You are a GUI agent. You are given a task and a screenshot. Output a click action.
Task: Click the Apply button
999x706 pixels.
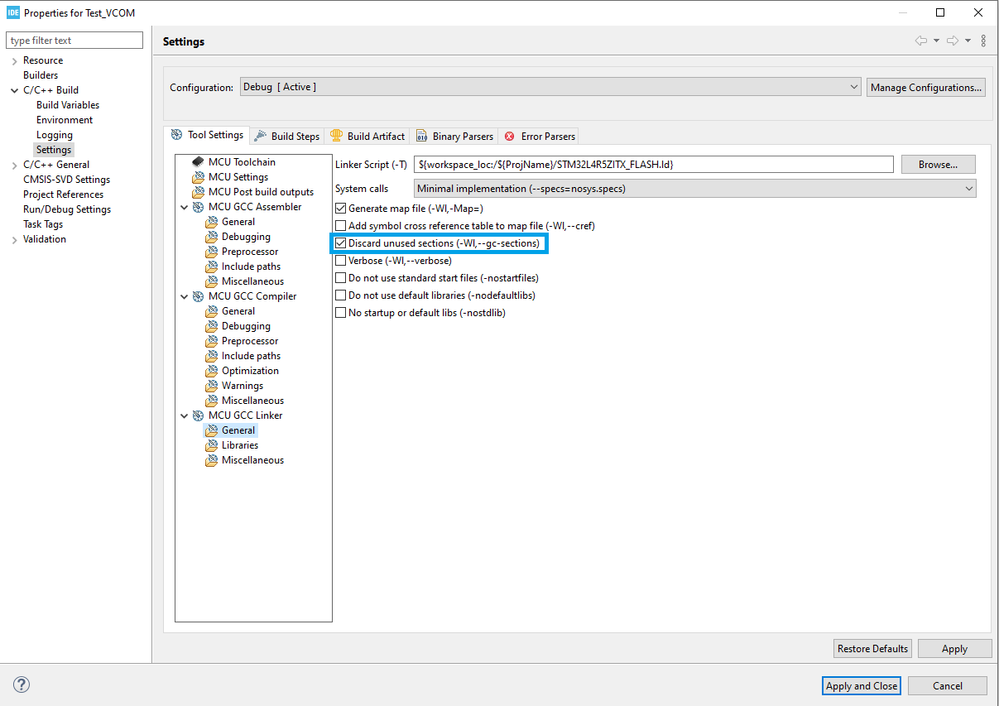pos(954,649)
